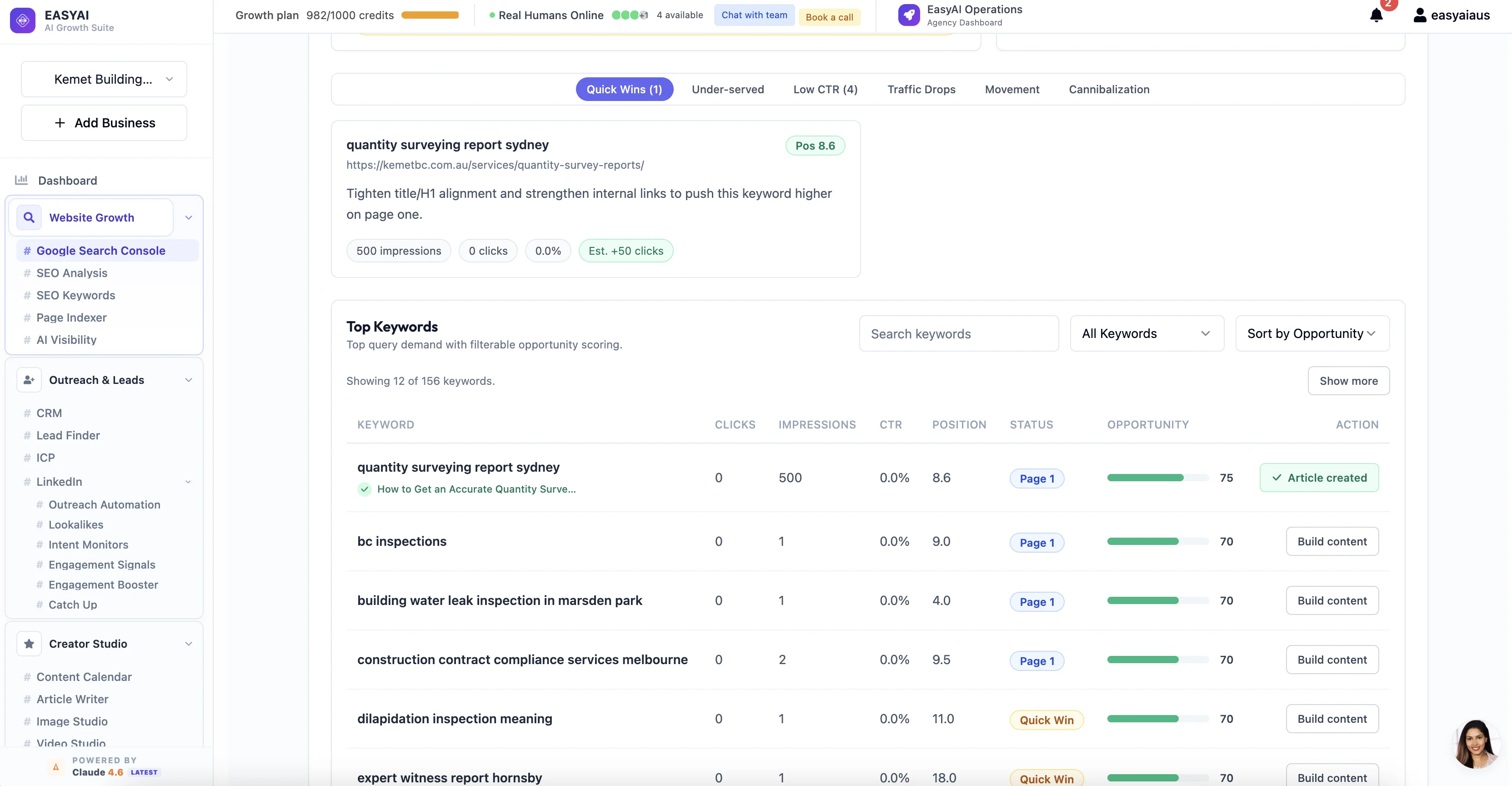Open the All Keywords filter dropdown

[1147, 334]
